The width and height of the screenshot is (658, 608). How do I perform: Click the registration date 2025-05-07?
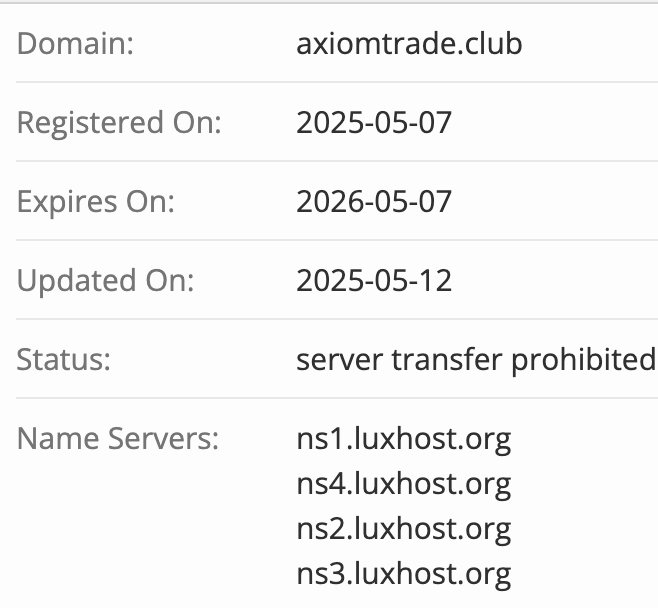[374, 123]
